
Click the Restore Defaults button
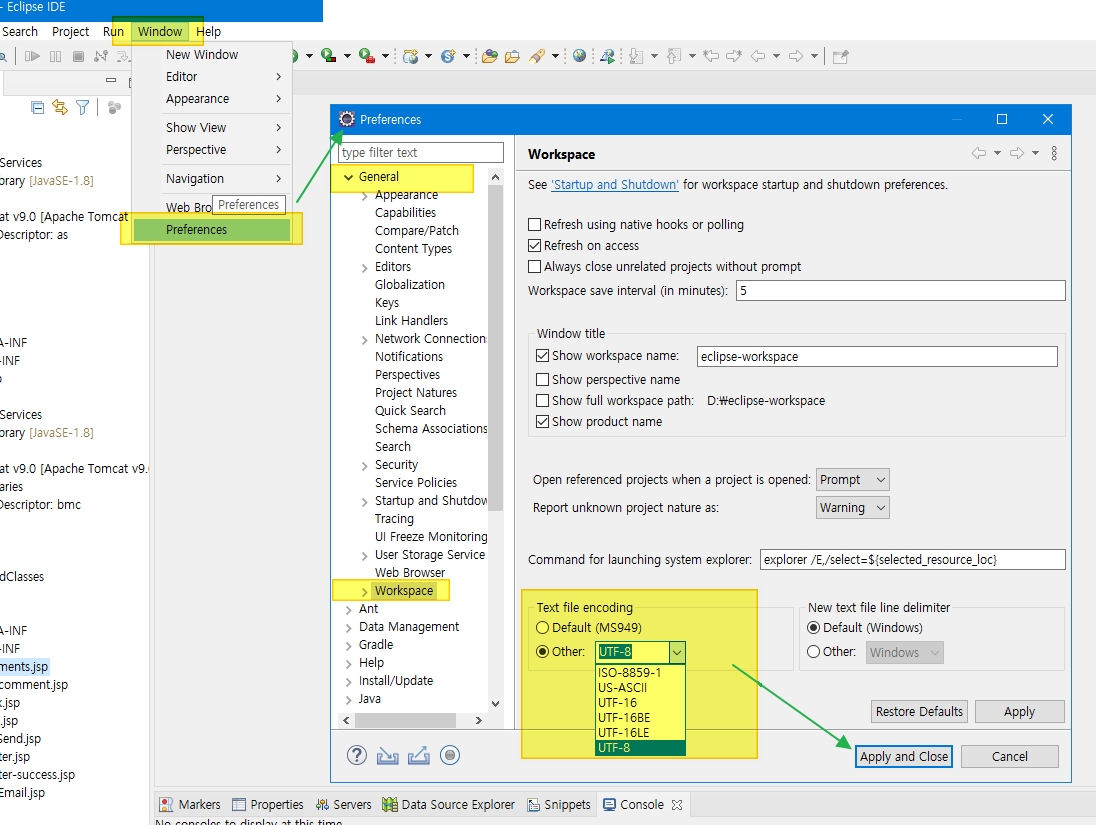[x=919, y=712]
